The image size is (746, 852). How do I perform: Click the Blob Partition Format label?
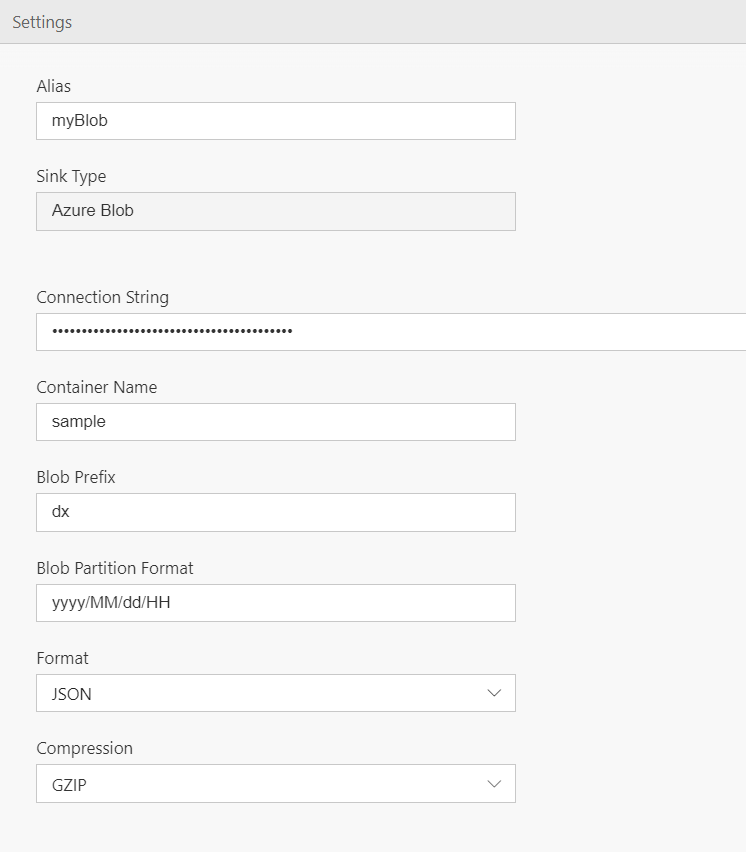[115, 568]
